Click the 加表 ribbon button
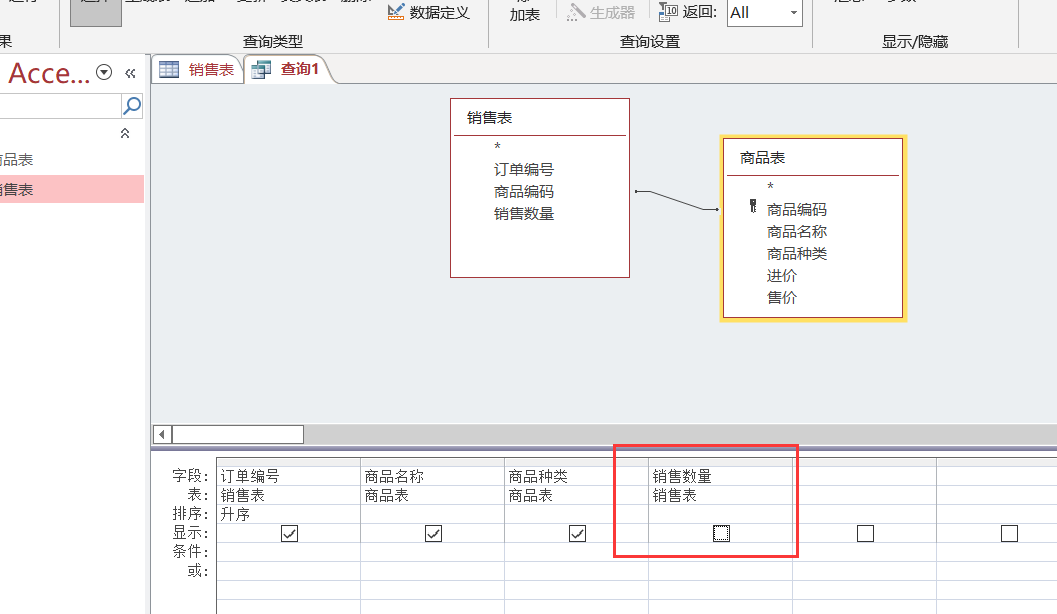 pyautogui.click(x=524, y=11)
